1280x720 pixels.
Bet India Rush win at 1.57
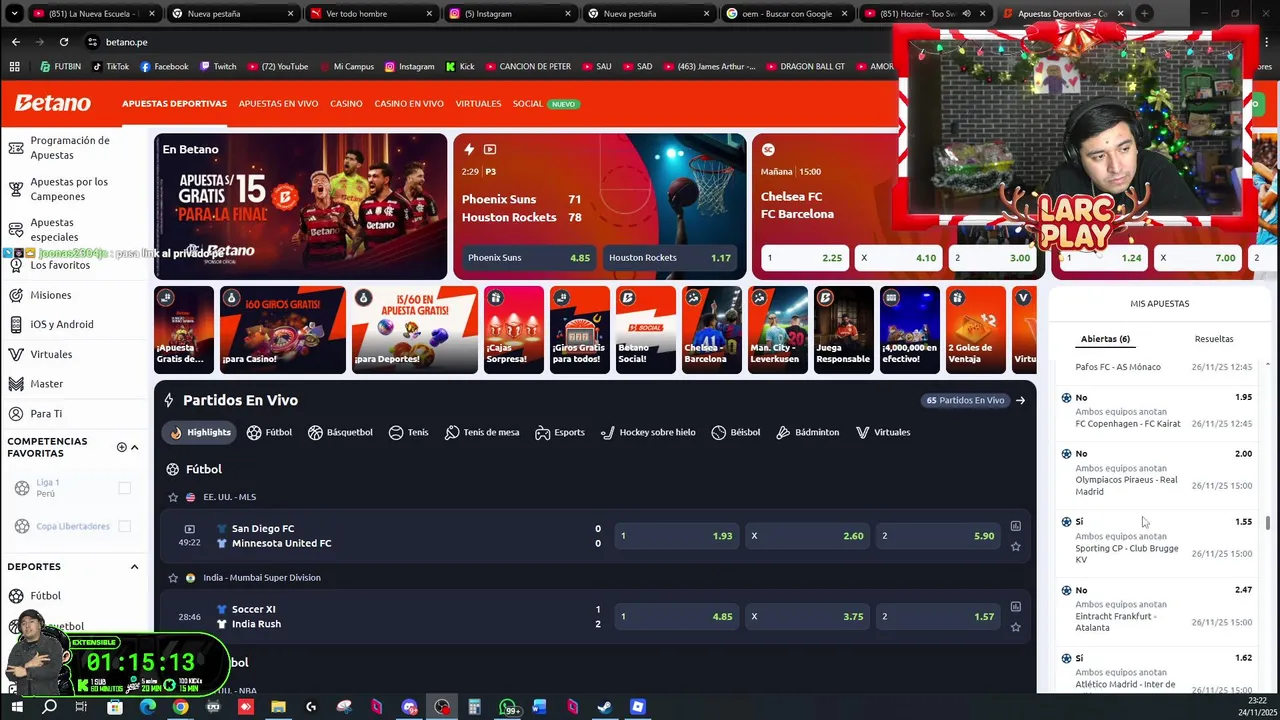click(x=938, y=617)
